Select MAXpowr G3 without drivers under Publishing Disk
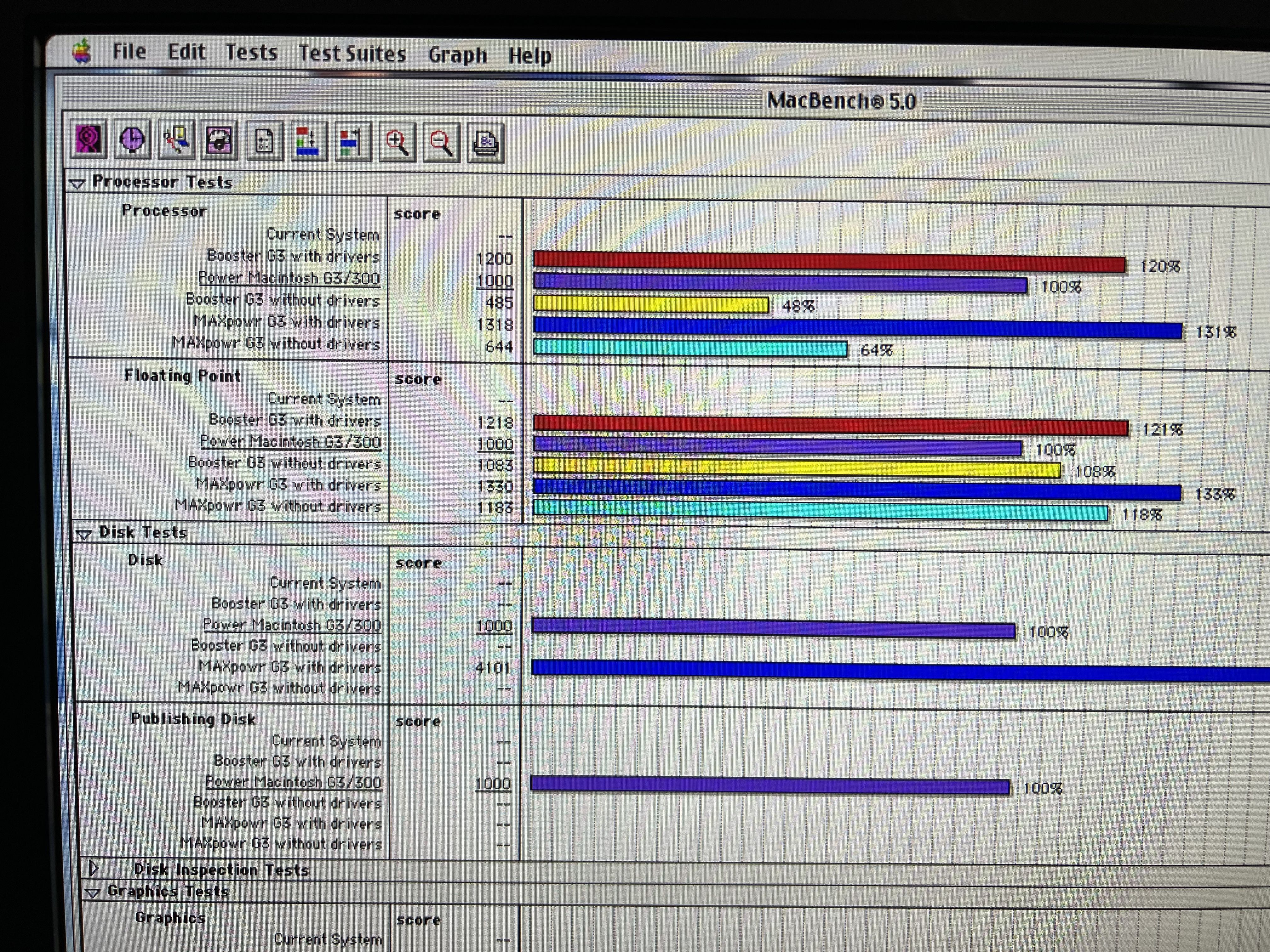Viewport: 1270px width, 952px height. coord(281,843)
